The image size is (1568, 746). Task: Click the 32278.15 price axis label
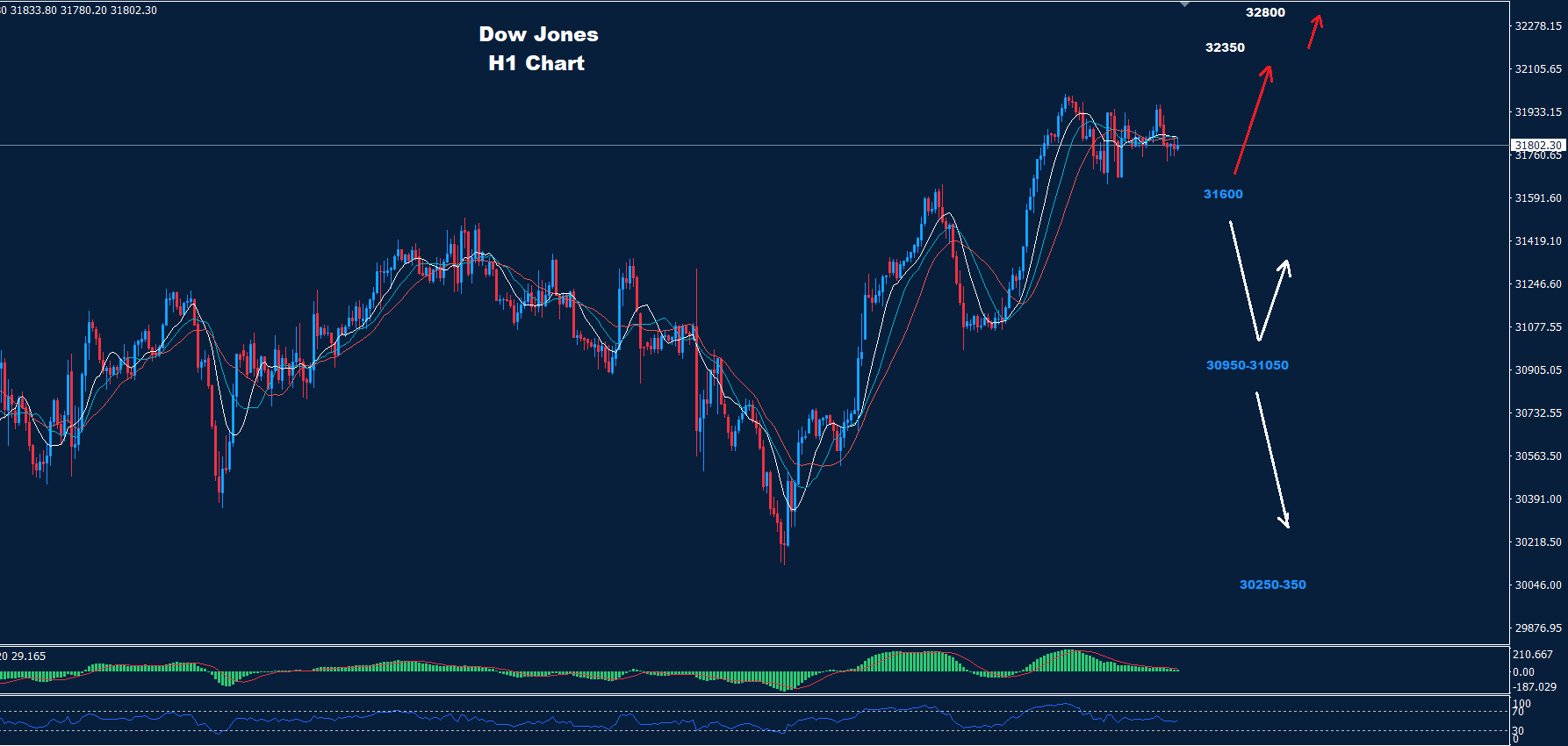click(1537, 26)
